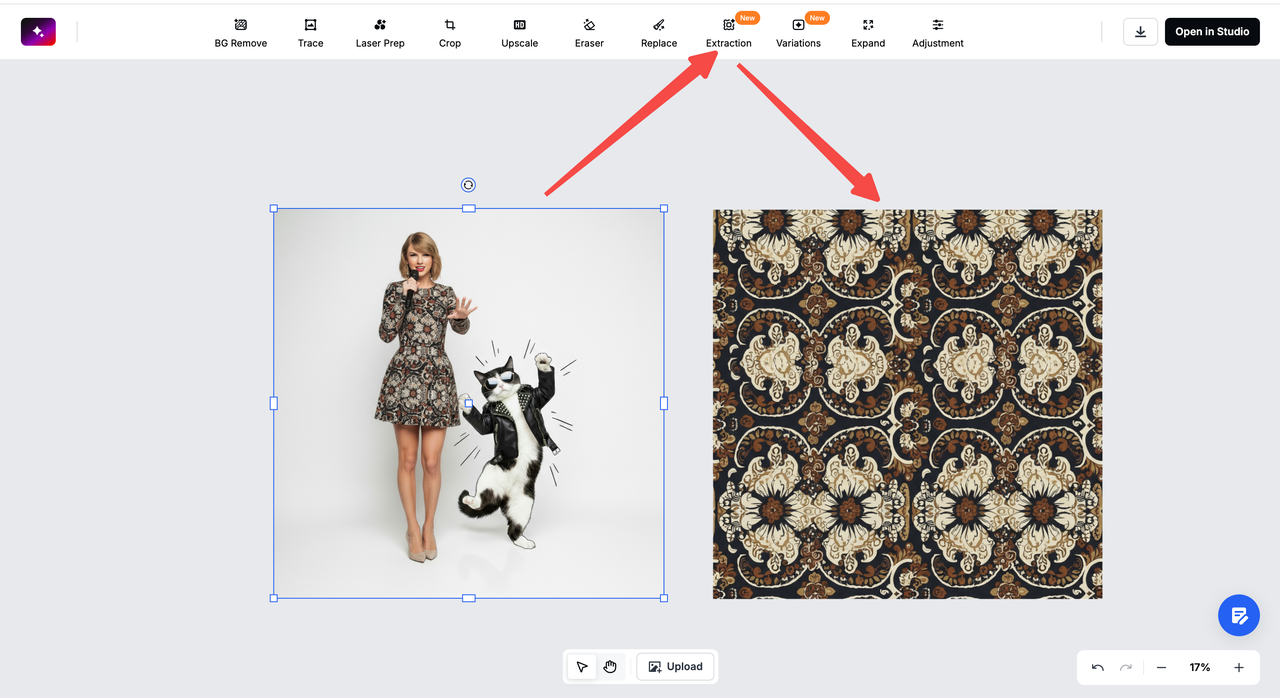Switch to the pointer select tool

(582, 667)
